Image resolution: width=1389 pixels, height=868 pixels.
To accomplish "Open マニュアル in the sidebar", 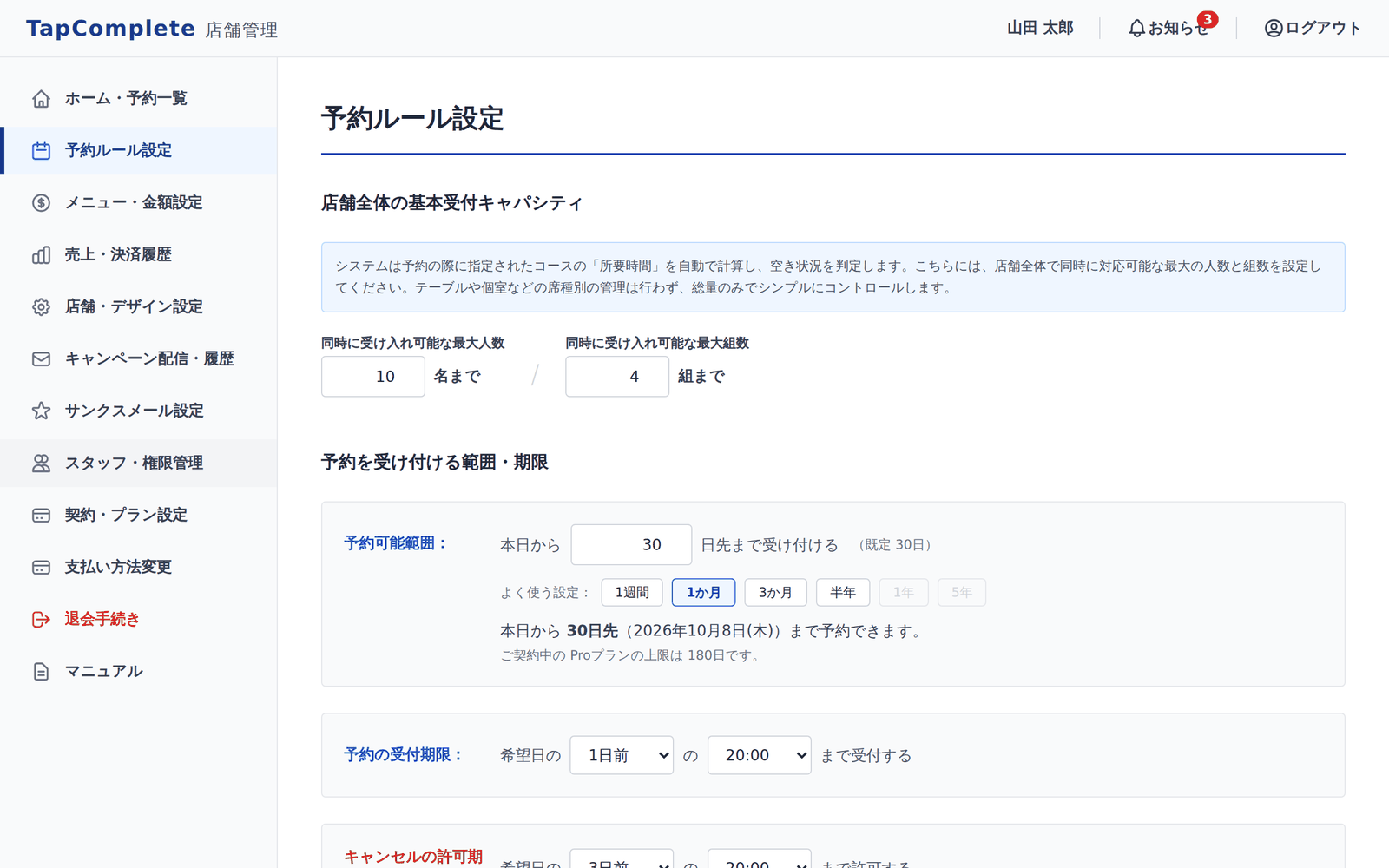I will [x=139, y=671].
